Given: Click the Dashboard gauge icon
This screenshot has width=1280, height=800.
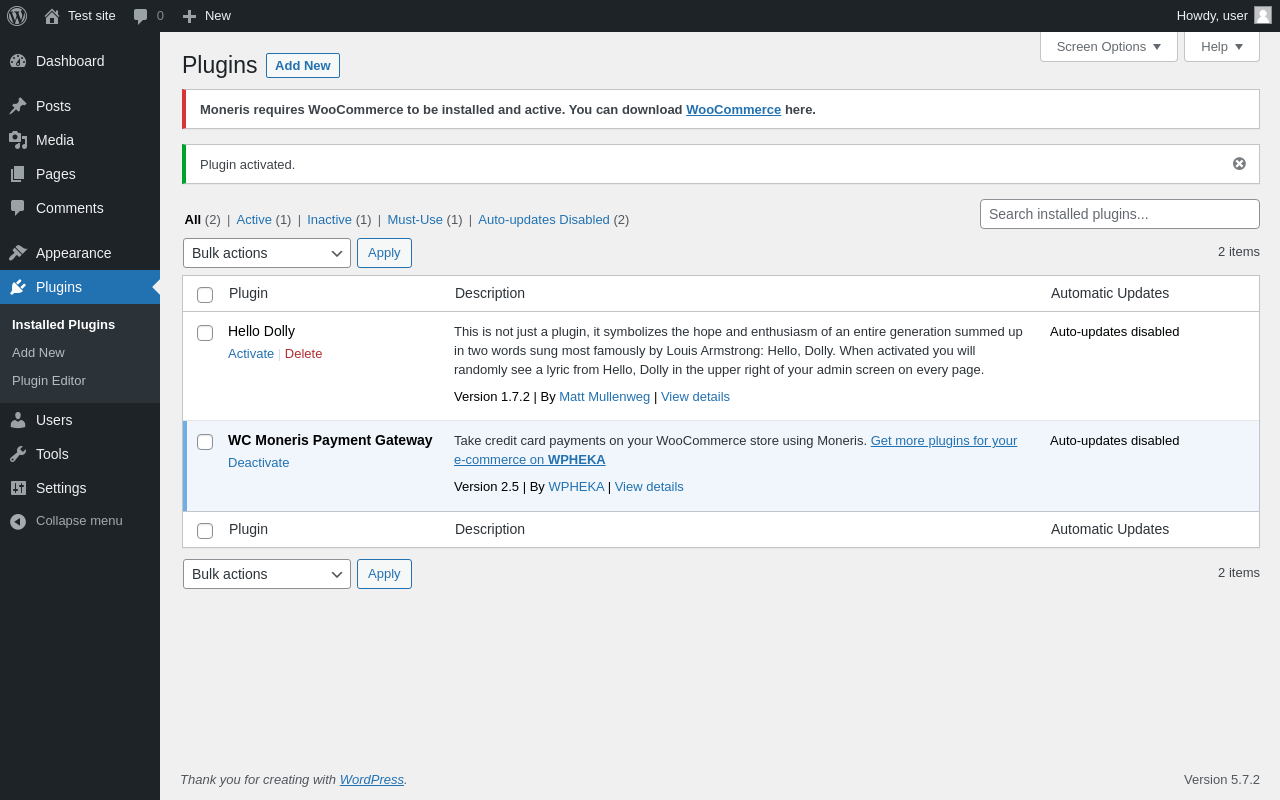Looking at the screenshot, I should (18, 61).
